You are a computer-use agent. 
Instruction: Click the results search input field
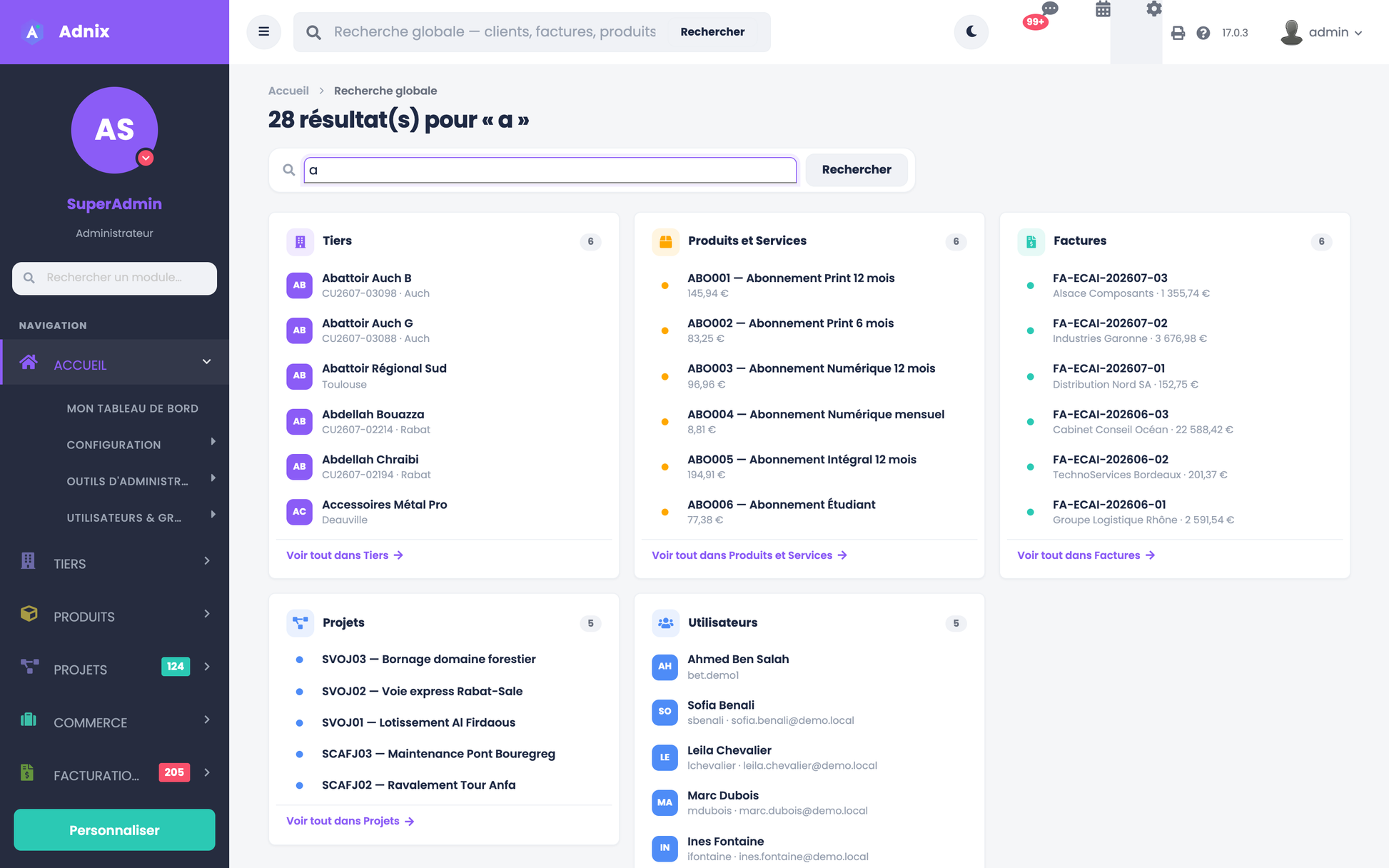(550, 170)
